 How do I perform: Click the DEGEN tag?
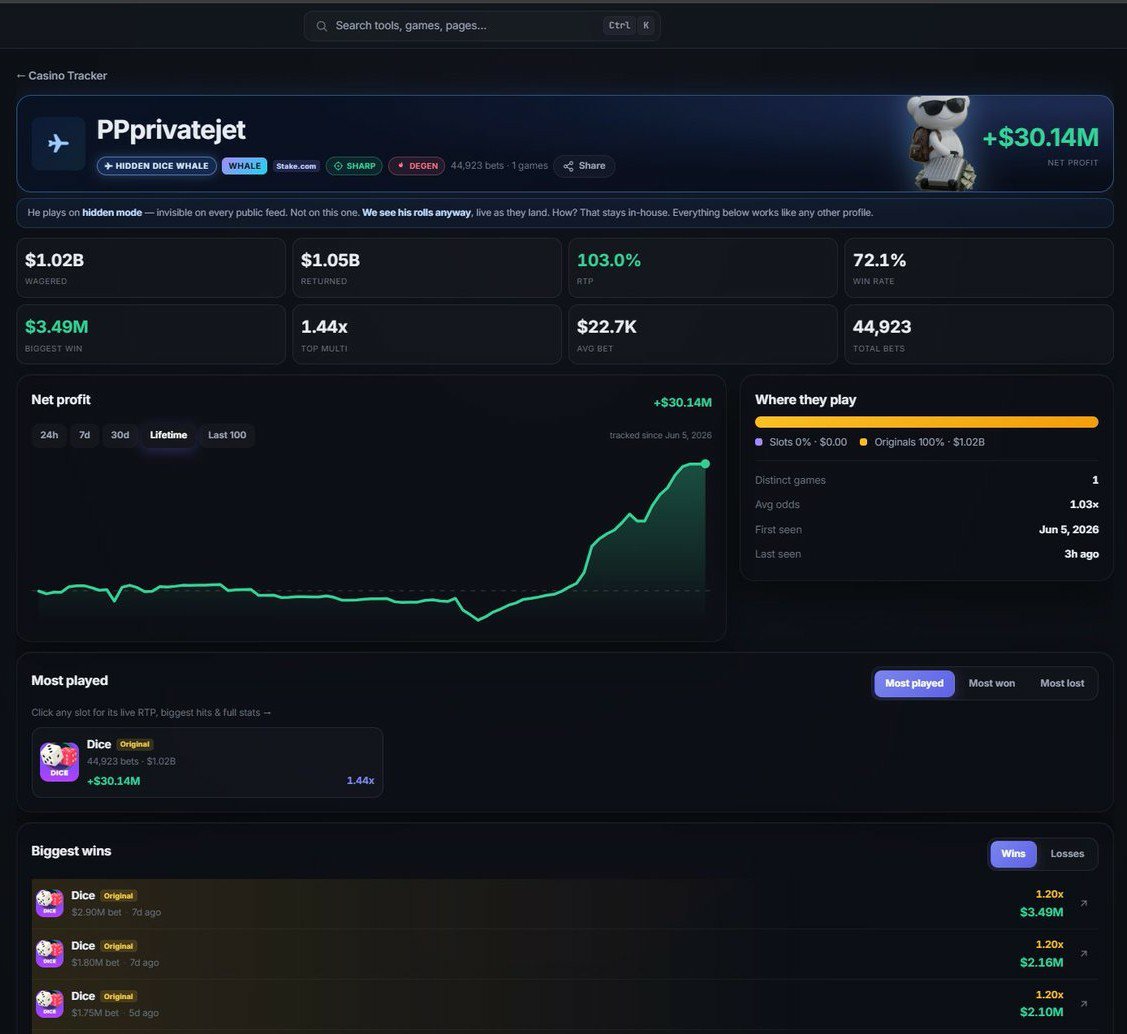pos(417,166)
